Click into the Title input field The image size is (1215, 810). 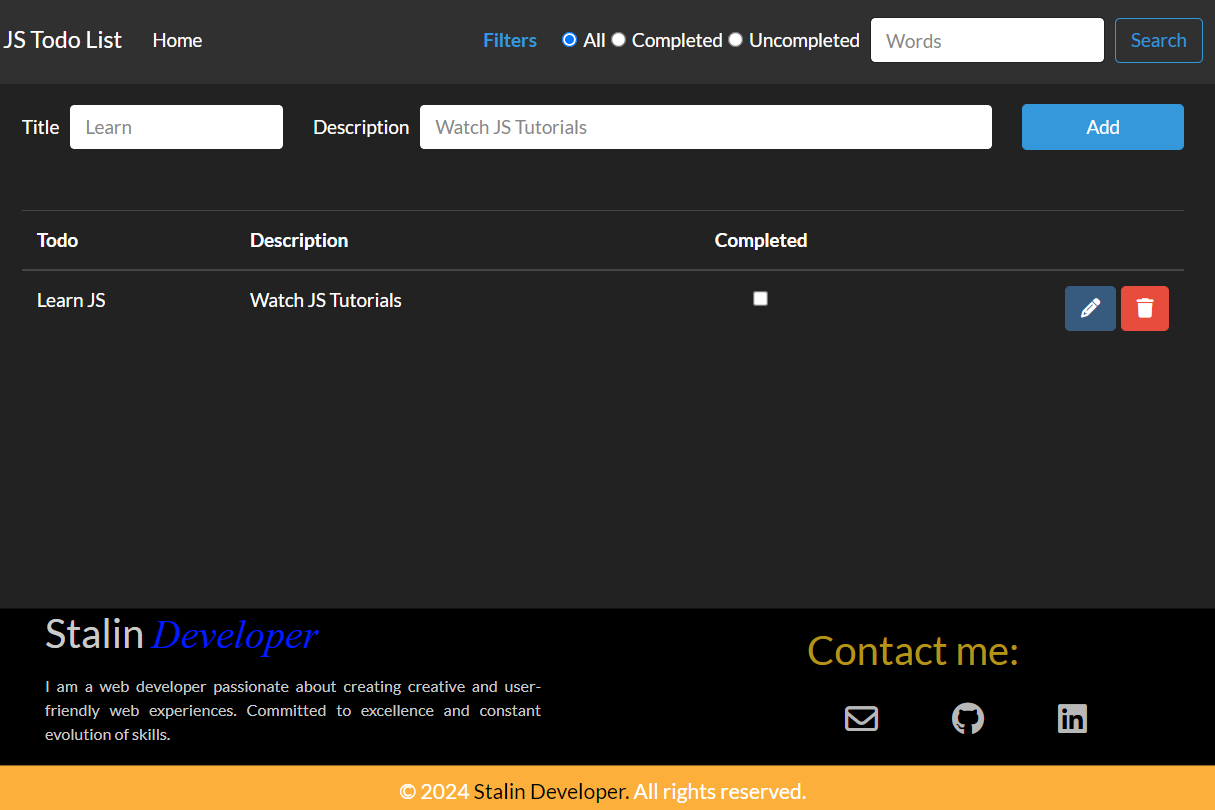[x=176, y=127]
